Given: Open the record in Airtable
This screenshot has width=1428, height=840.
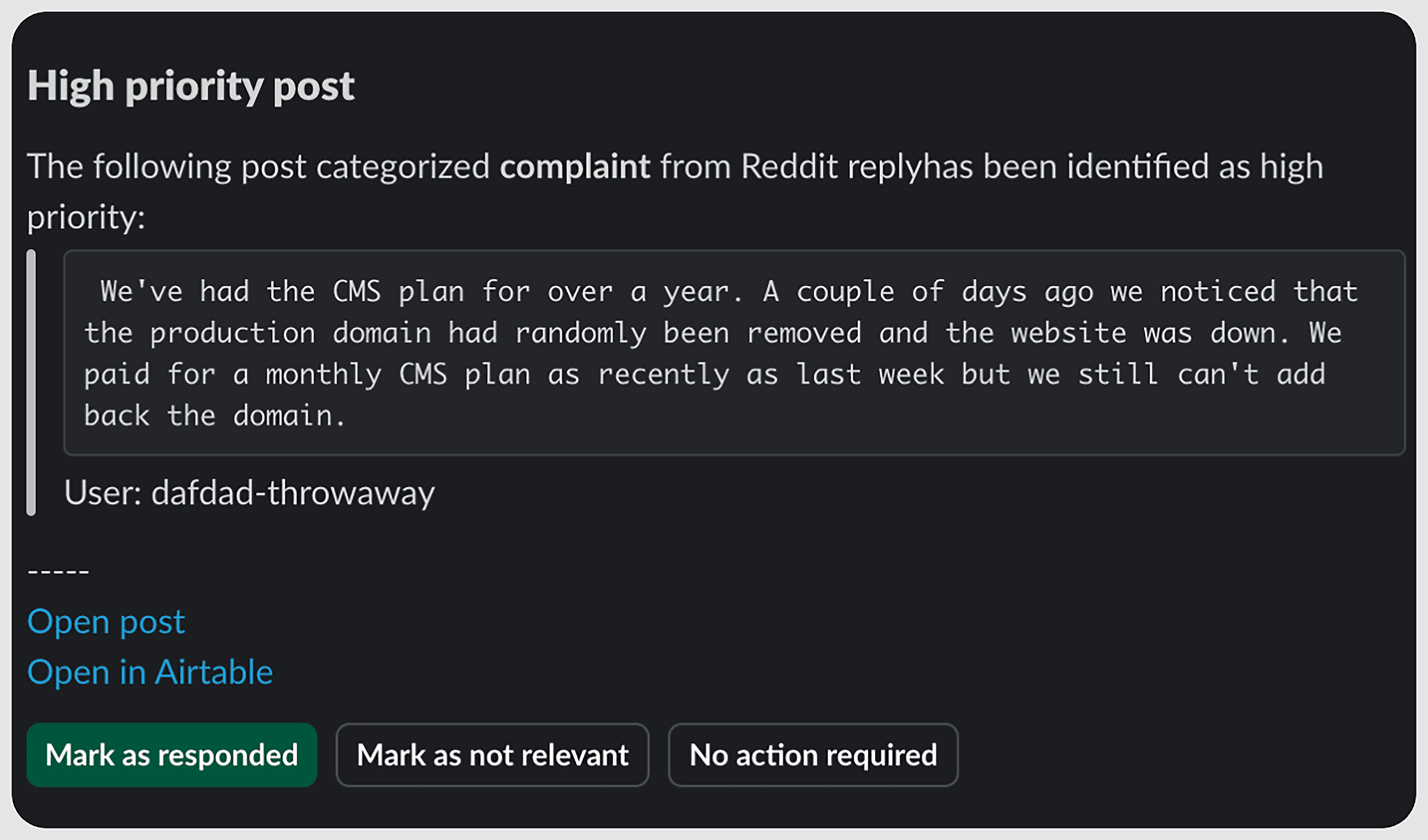Looking at the screenshot, I should (x=150, y=672).
